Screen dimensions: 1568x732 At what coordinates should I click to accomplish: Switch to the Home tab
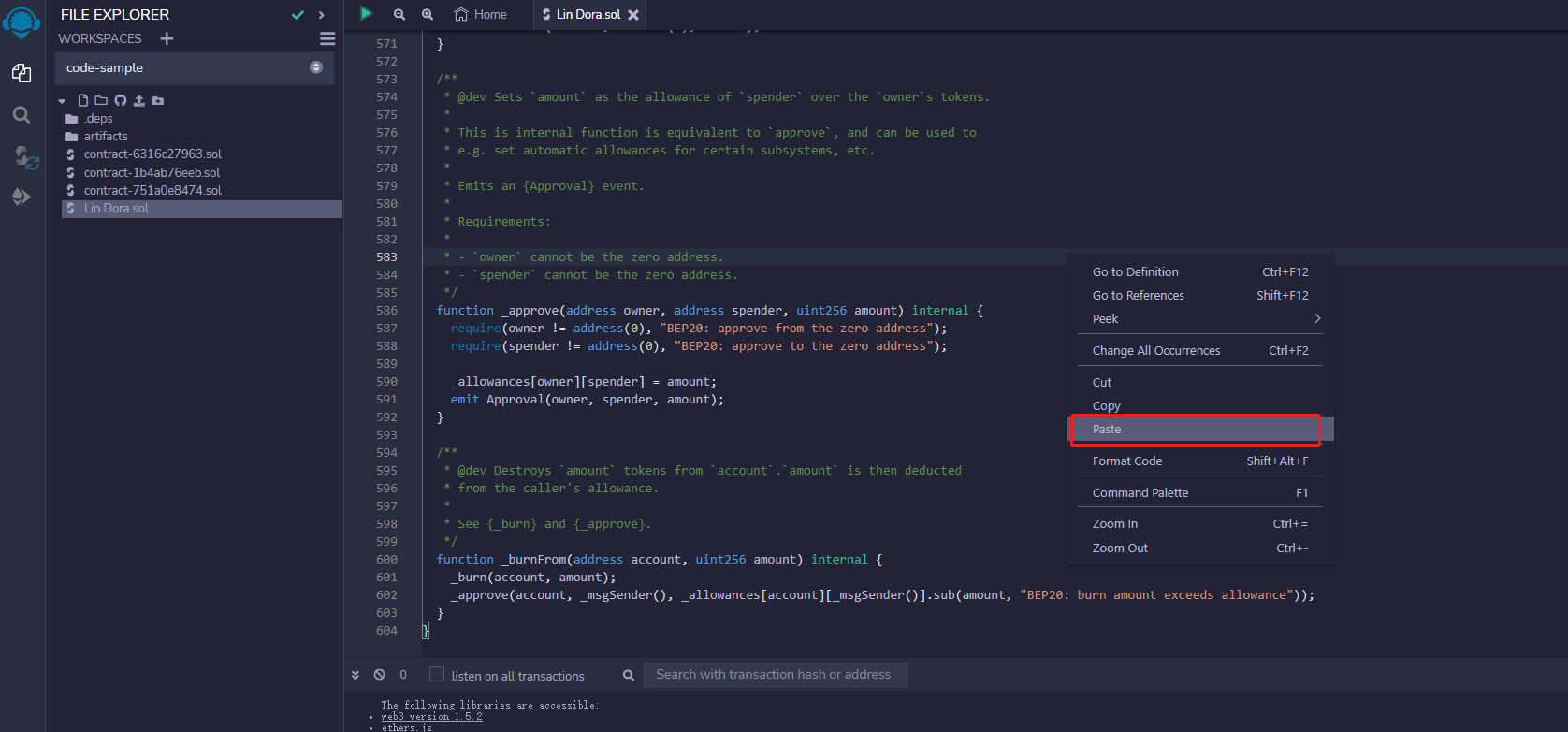(x=481, y=14)
